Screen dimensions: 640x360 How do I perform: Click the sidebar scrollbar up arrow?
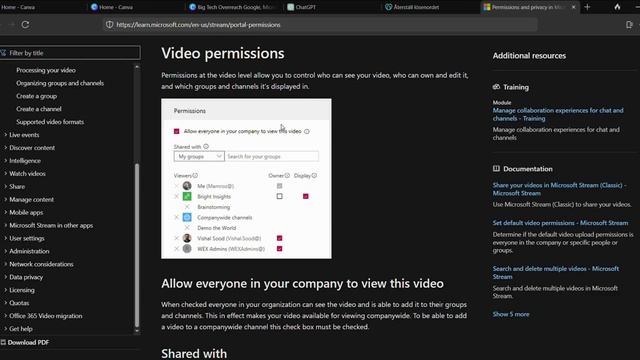point(137,67)
